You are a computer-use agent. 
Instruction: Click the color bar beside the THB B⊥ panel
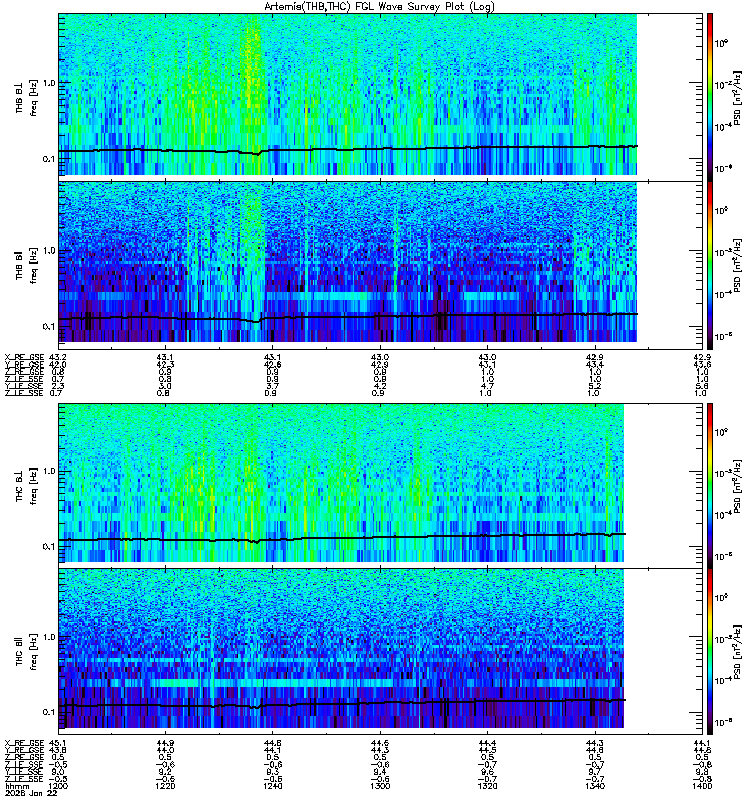pos(710,97)
